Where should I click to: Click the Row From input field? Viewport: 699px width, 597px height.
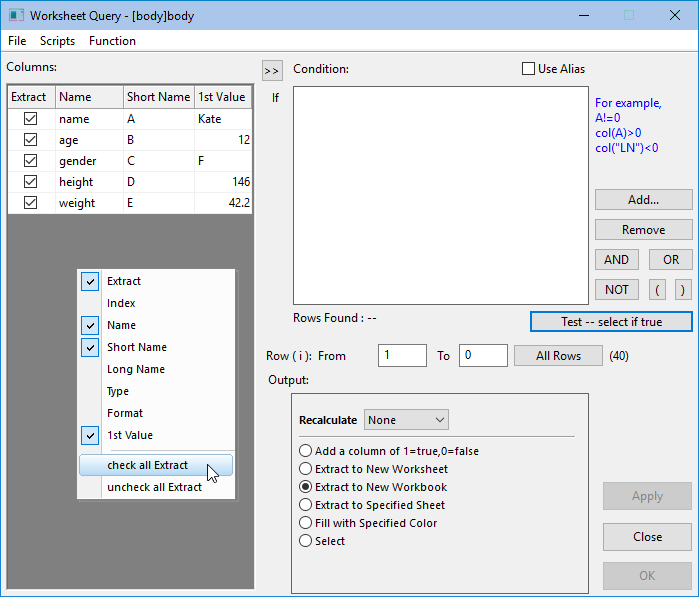(x=403, y=355)
